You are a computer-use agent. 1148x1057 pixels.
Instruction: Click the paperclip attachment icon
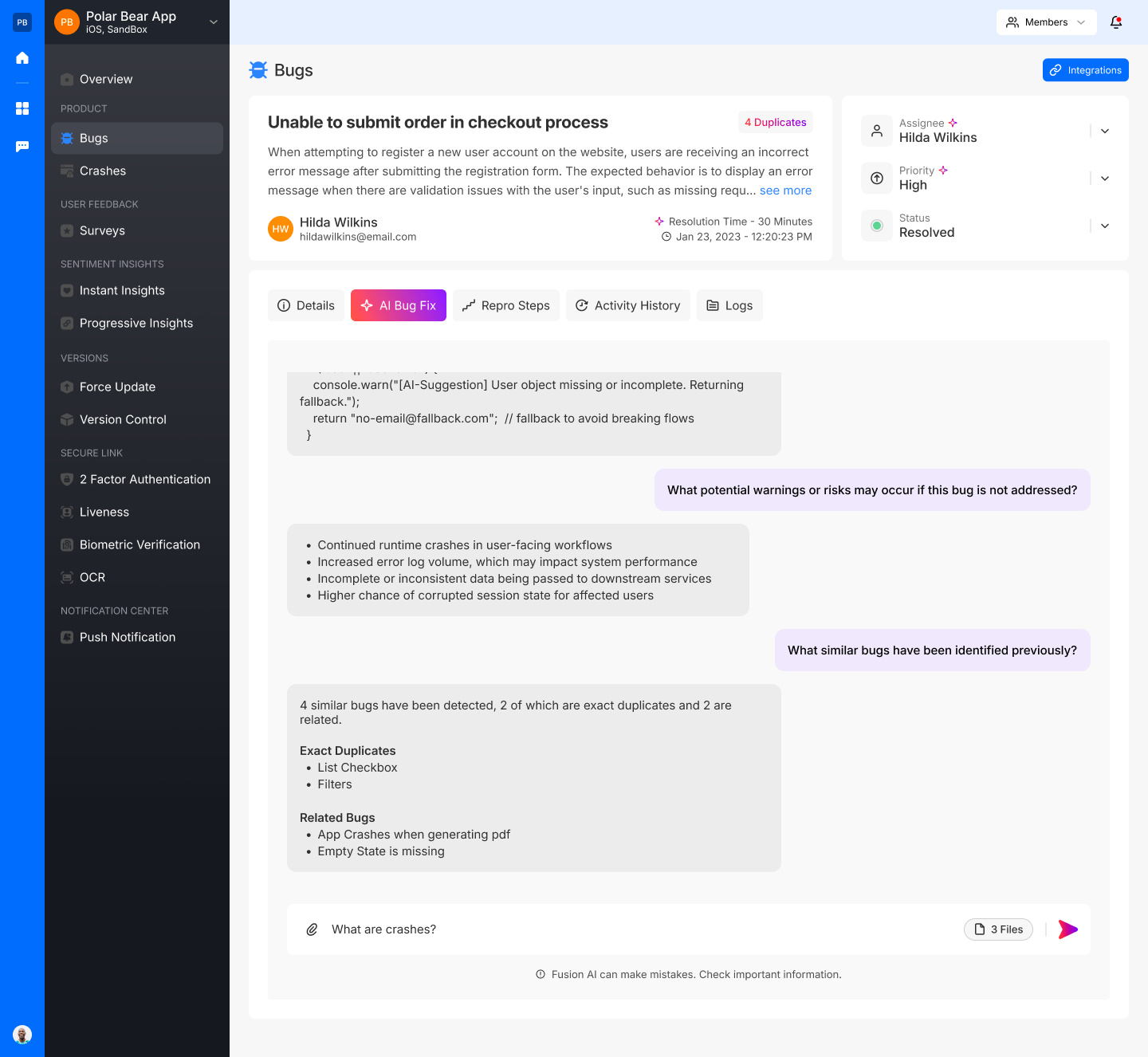(x=313, y=929)
